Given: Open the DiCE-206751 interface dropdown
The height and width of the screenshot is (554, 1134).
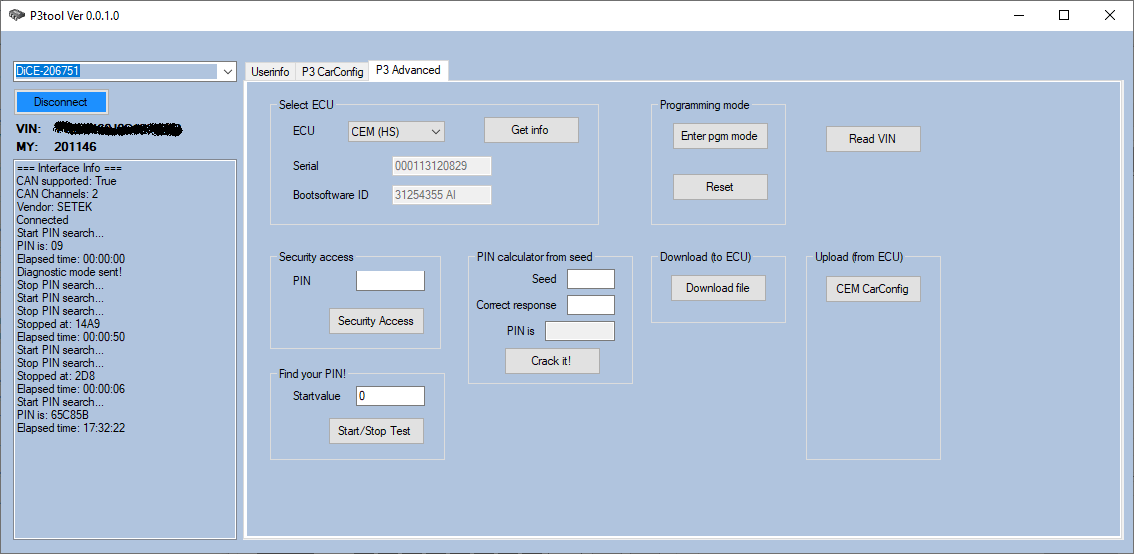Looking at the screenshot, I should [227, 71].
